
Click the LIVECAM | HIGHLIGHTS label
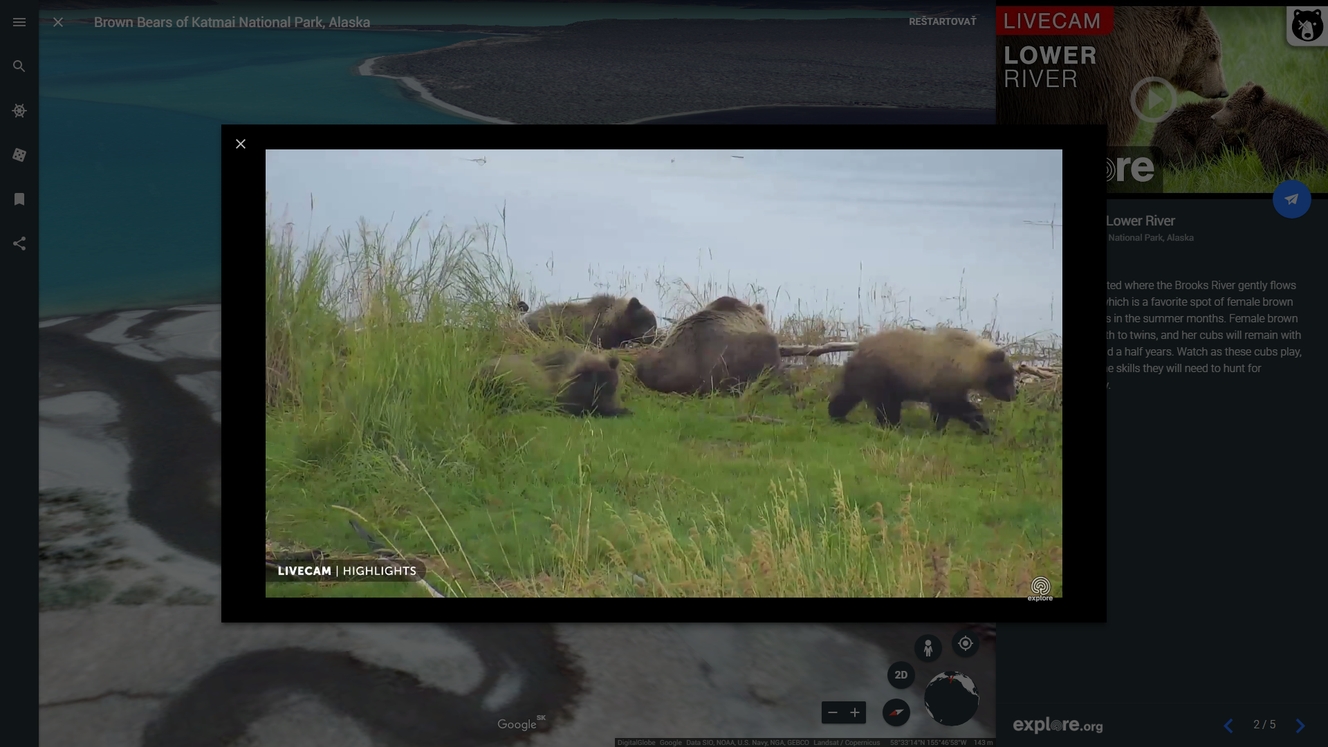[x=347, y=571]
